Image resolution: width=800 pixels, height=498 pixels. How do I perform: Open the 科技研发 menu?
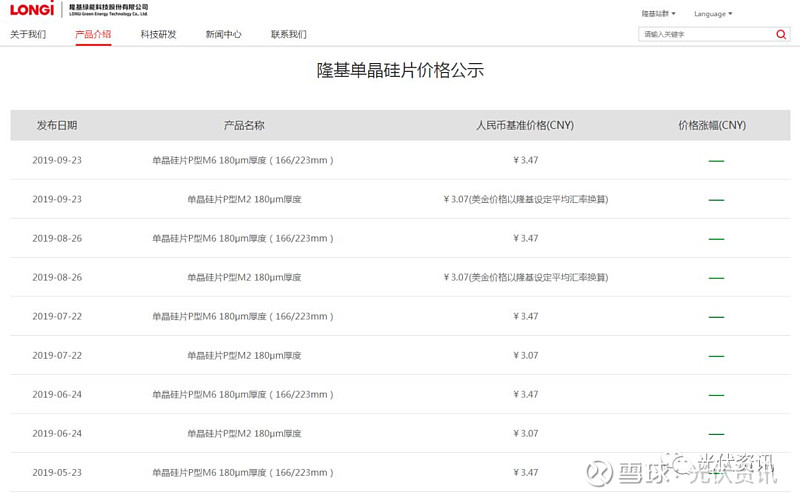[x=158, y=34]
